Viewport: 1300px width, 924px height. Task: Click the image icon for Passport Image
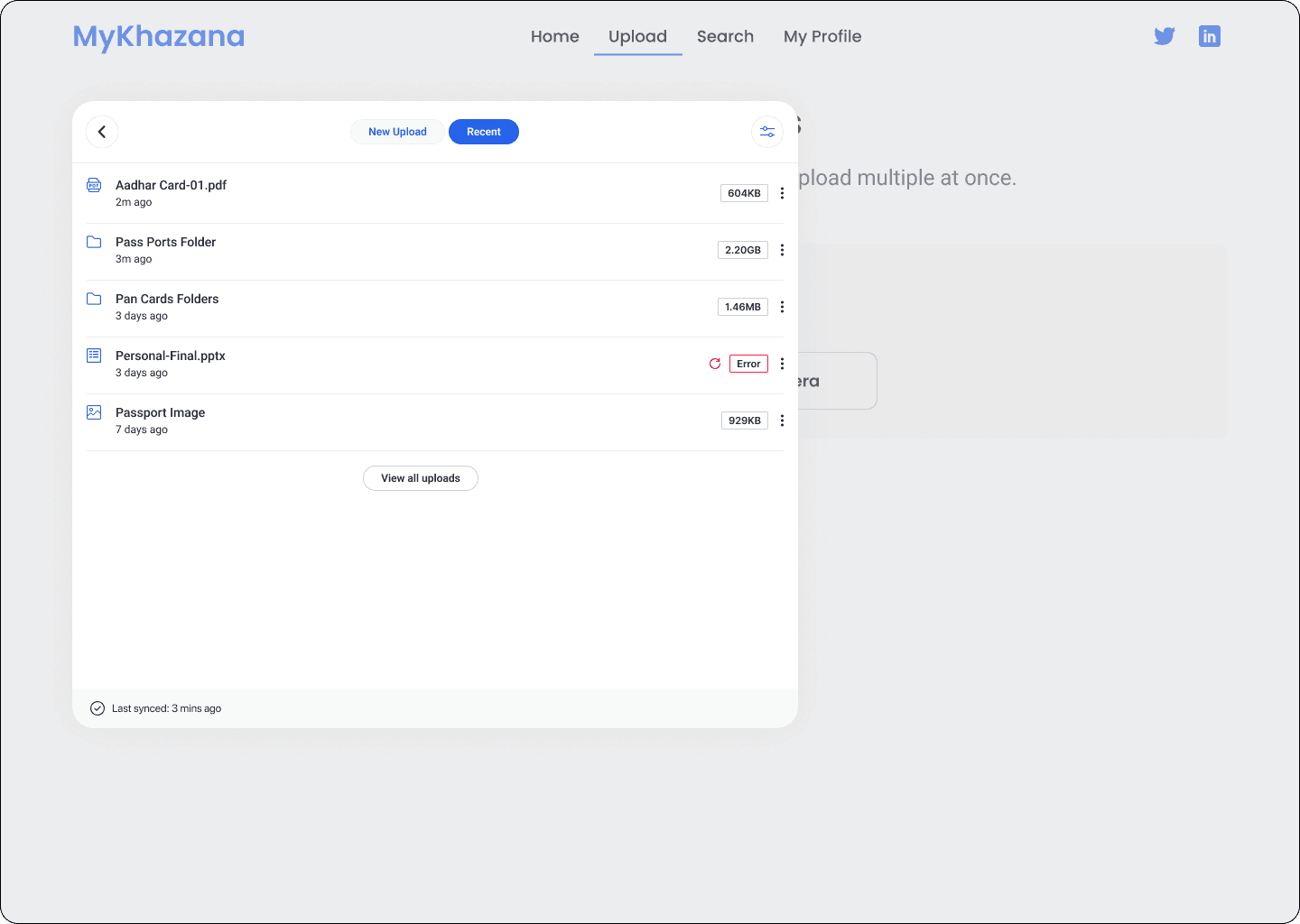click(x=94, y=412)
